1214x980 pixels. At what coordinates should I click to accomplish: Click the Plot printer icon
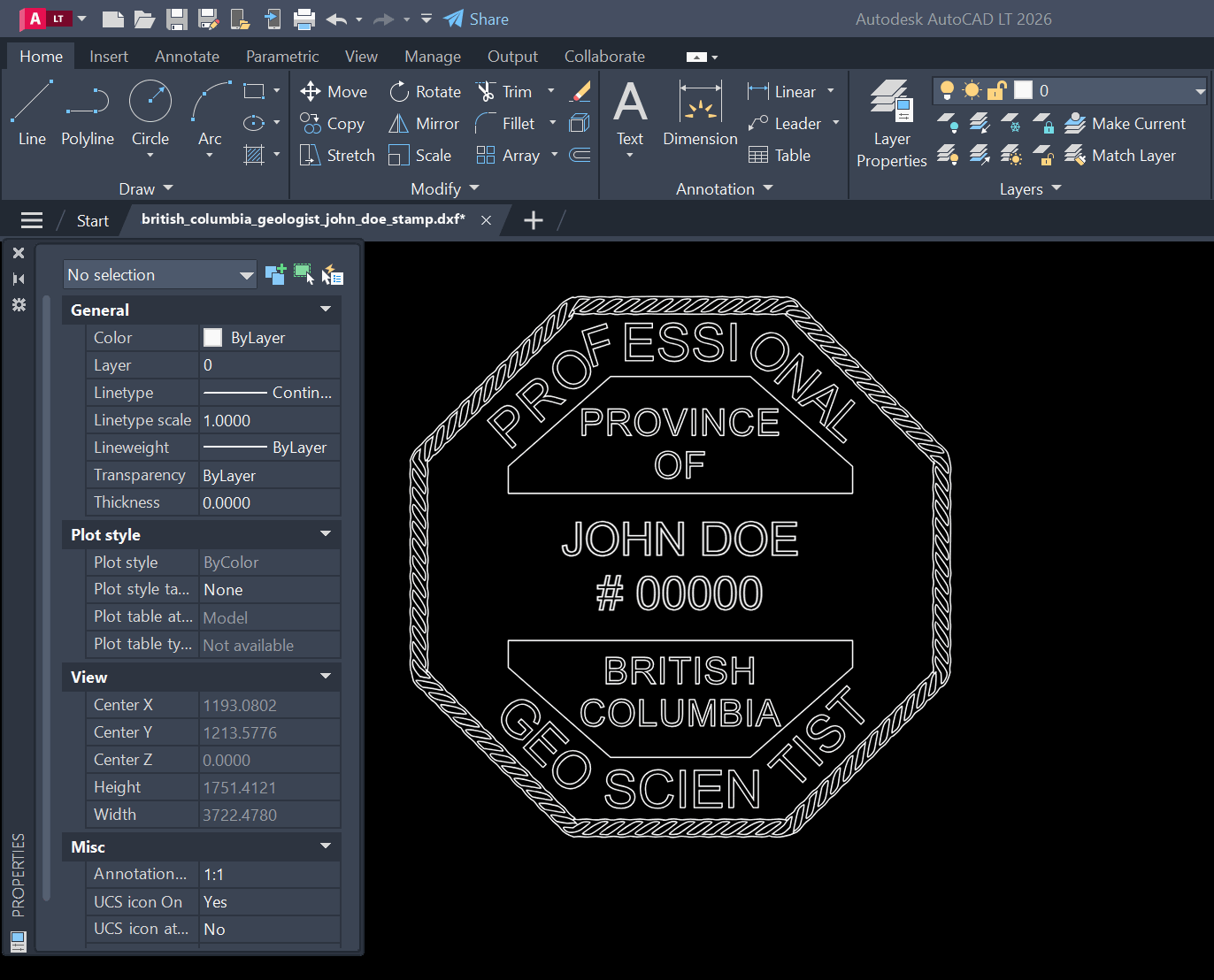coord(303,19)
